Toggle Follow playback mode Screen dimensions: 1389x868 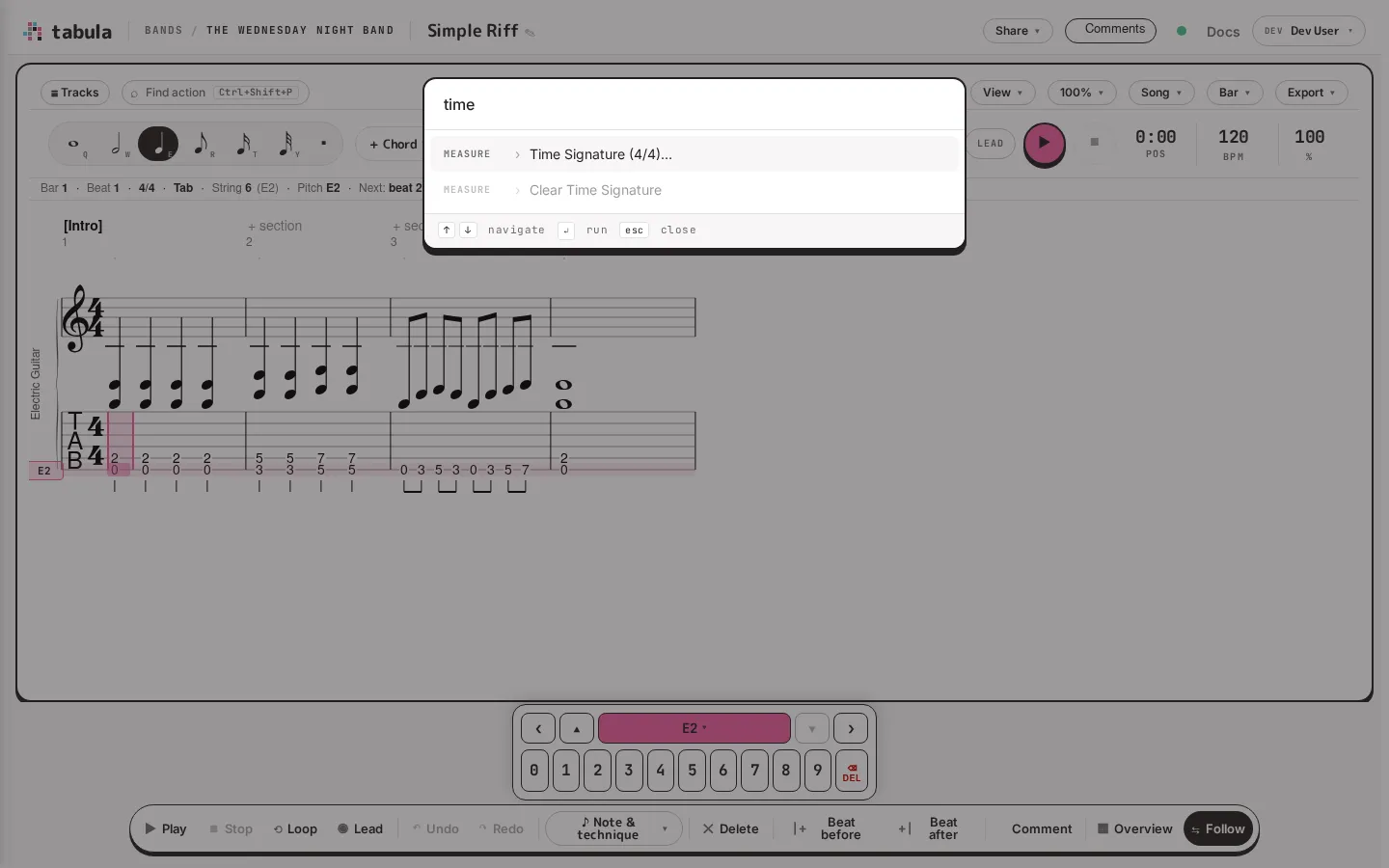(x=1217, y=828)
